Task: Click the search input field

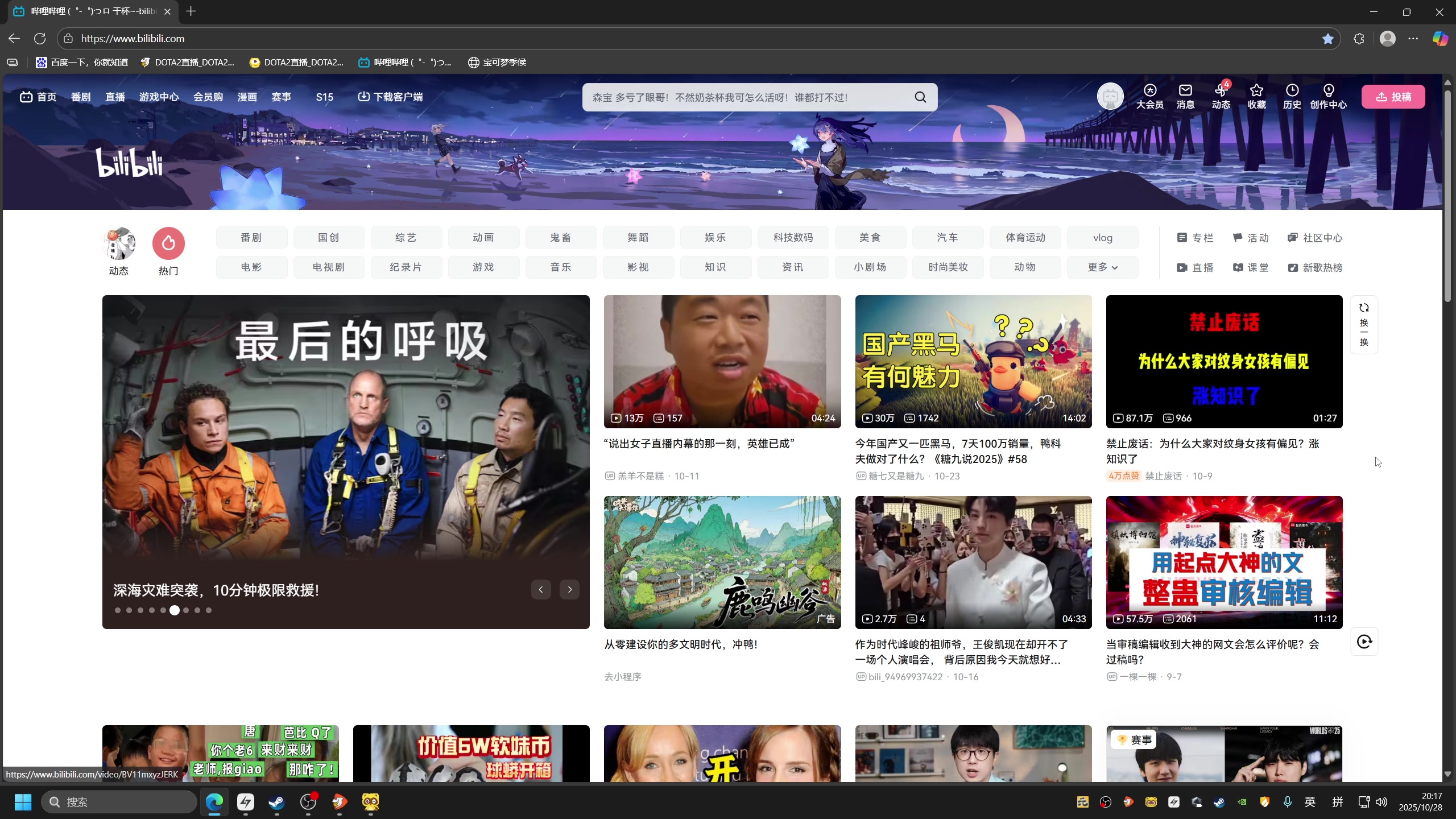Action: tap(739, 97)
